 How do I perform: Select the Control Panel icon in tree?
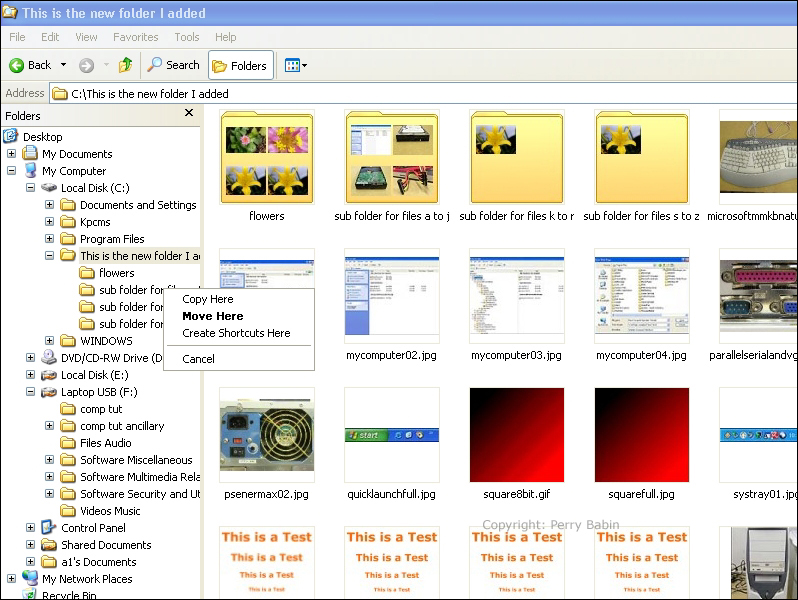[48, 527]
